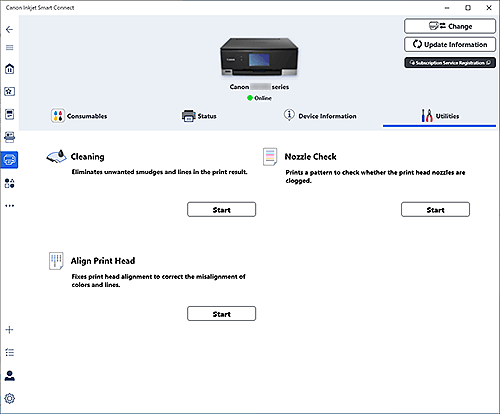Select the Utilities tab
The height and width of the screenshot is (414, 500).
[x=439, y=116]
